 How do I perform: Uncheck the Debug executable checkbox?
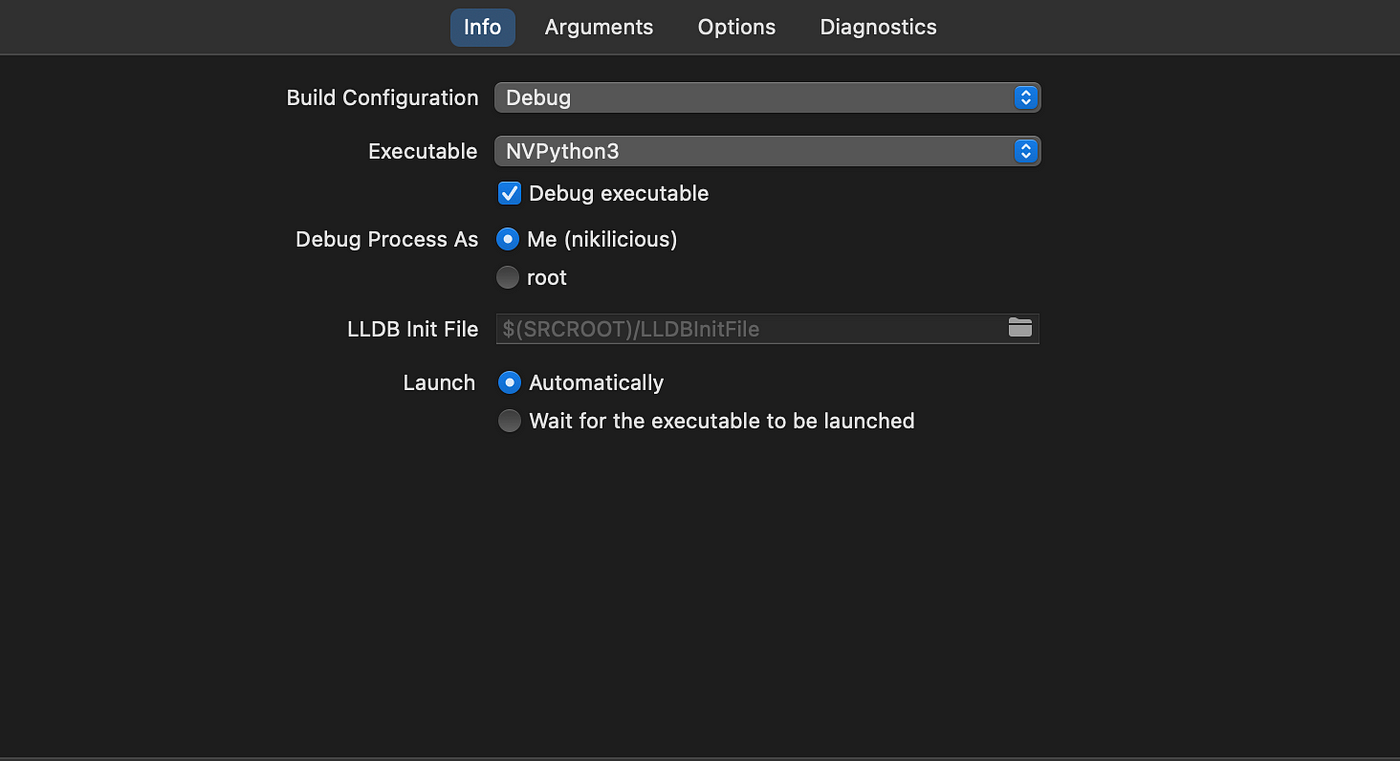click(x=510, y=193)
